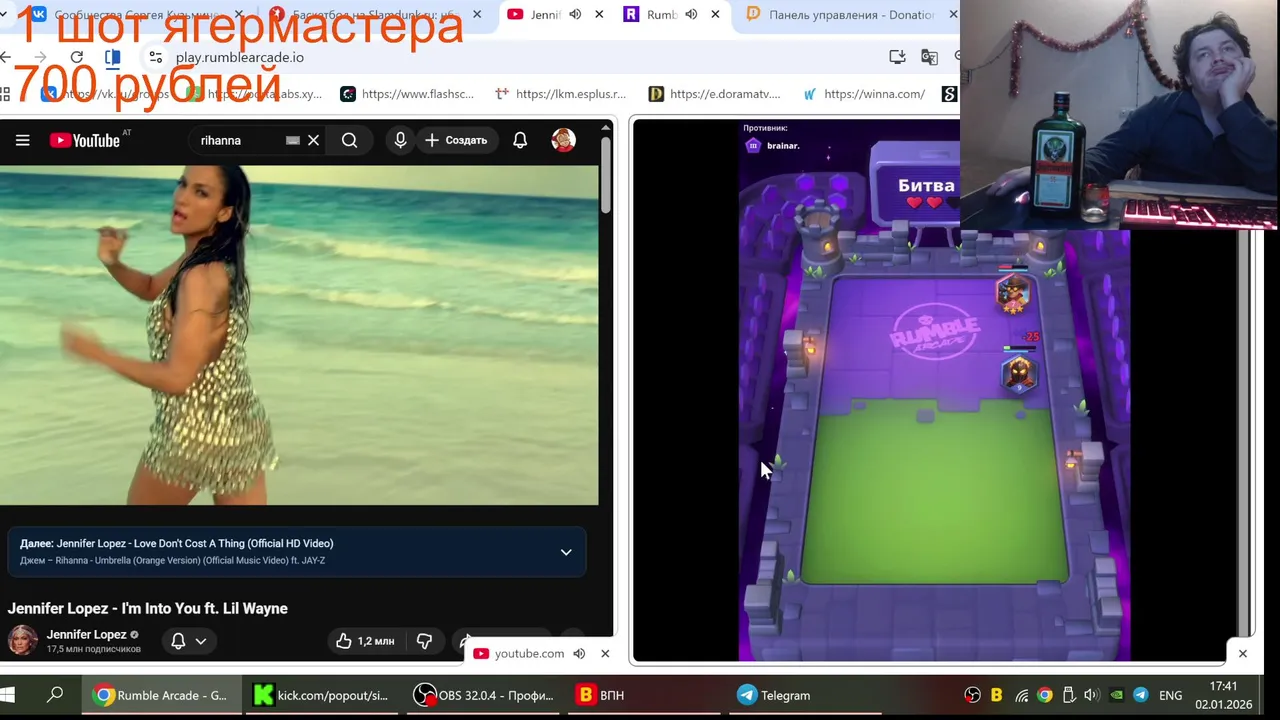
Task: Open subscription notification bell dropdown
Action: click(188, 641)
